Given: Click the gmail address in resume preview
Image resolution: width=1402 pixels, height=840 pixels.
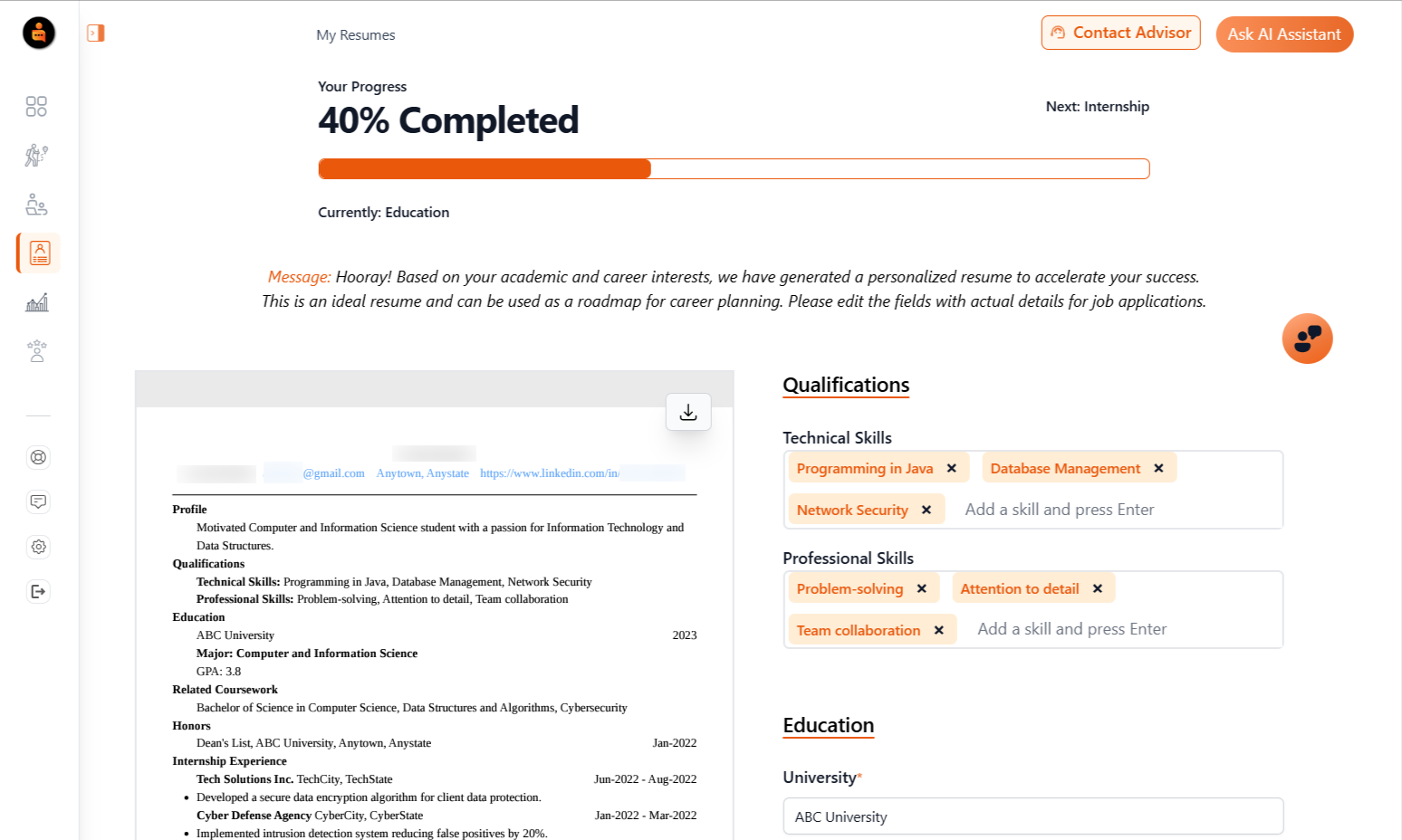Looking at the screenshot, I should (314, 473).
